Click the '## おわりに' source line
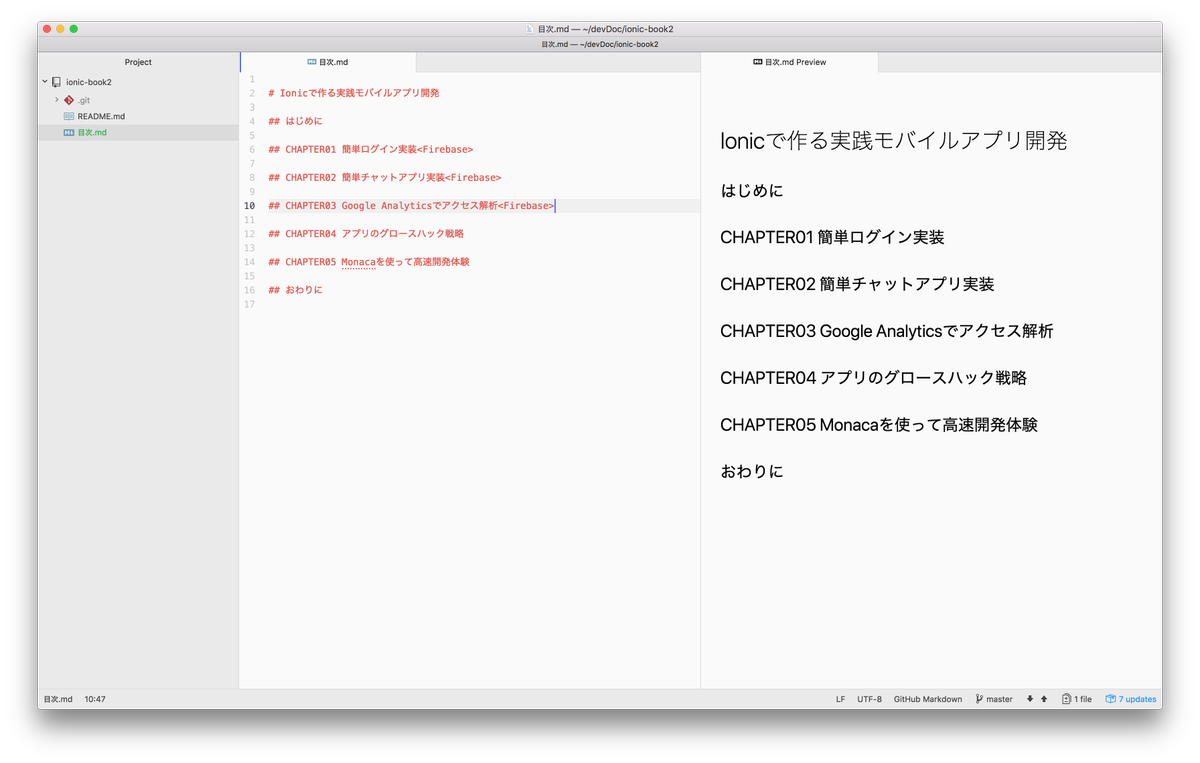The width and height of the screenshot is (1200, 763). pyautogui.click(x=296, y=290)
